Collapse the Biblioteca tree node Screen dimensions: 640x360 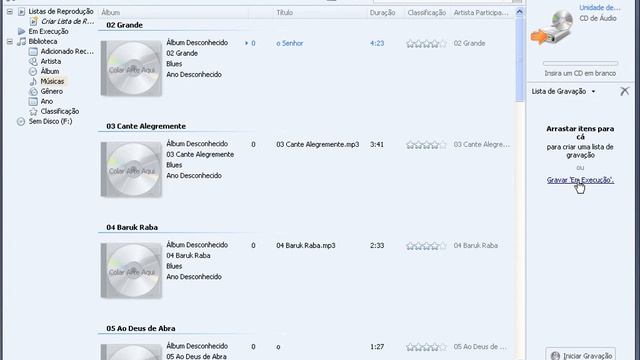click(10, 42)
